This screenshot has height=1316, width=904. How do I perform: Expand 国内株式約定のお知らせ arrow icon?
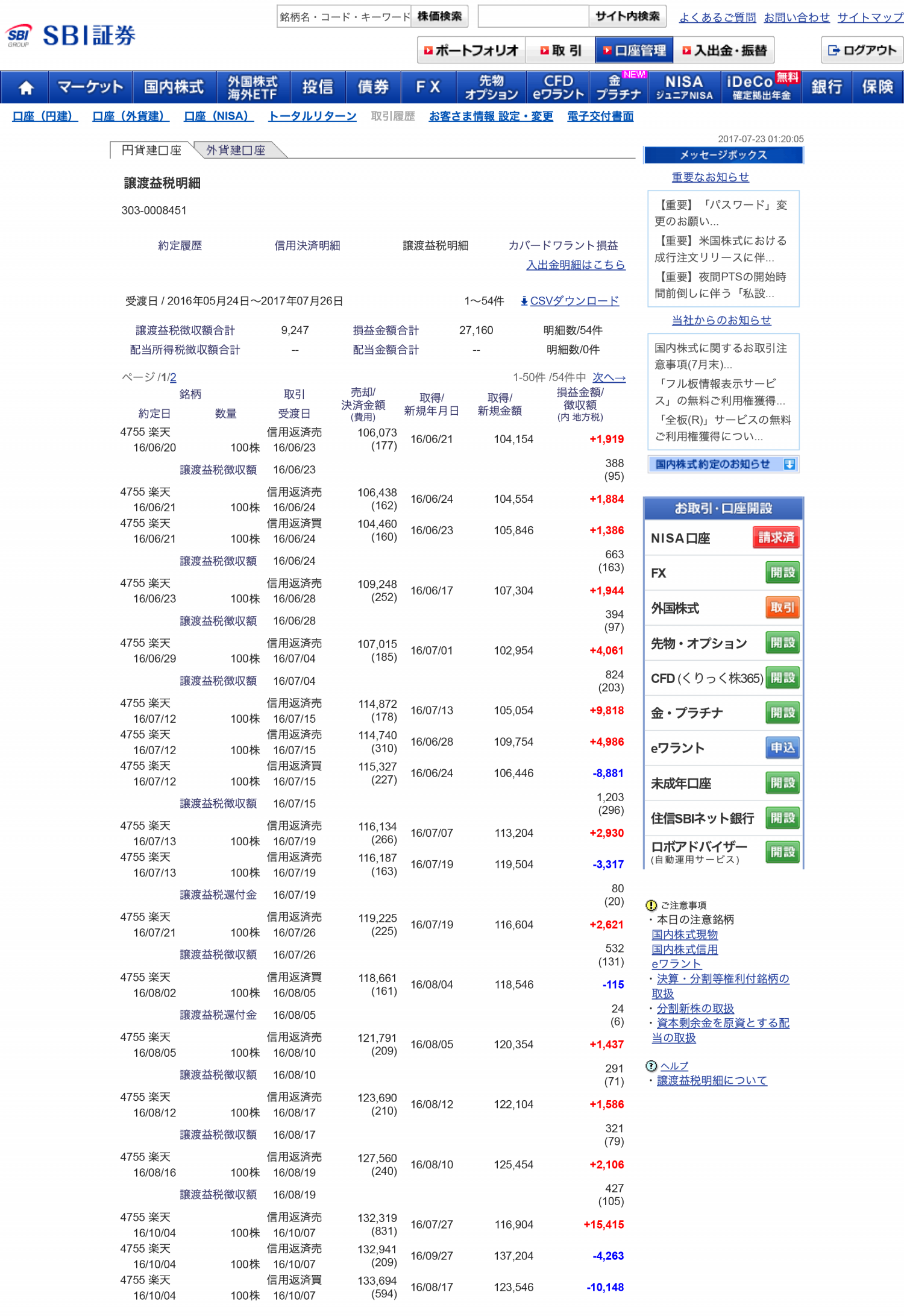coord(789,464)
